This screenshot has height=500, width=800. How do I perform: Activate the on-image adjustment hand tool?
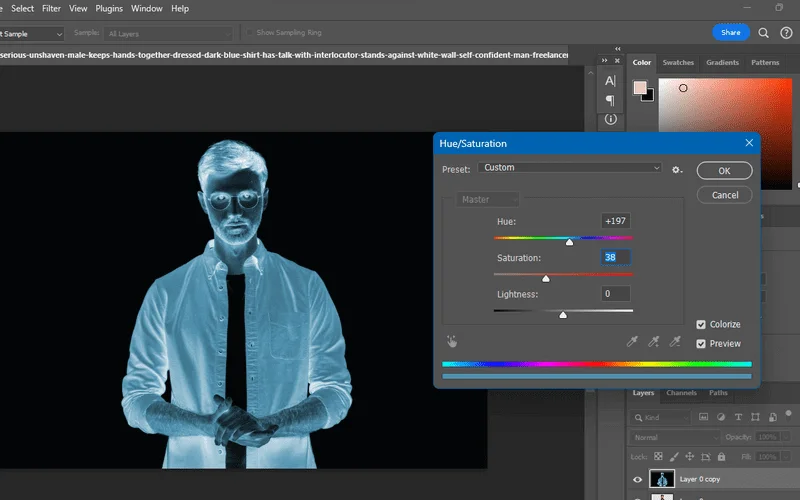click(452, 341)
